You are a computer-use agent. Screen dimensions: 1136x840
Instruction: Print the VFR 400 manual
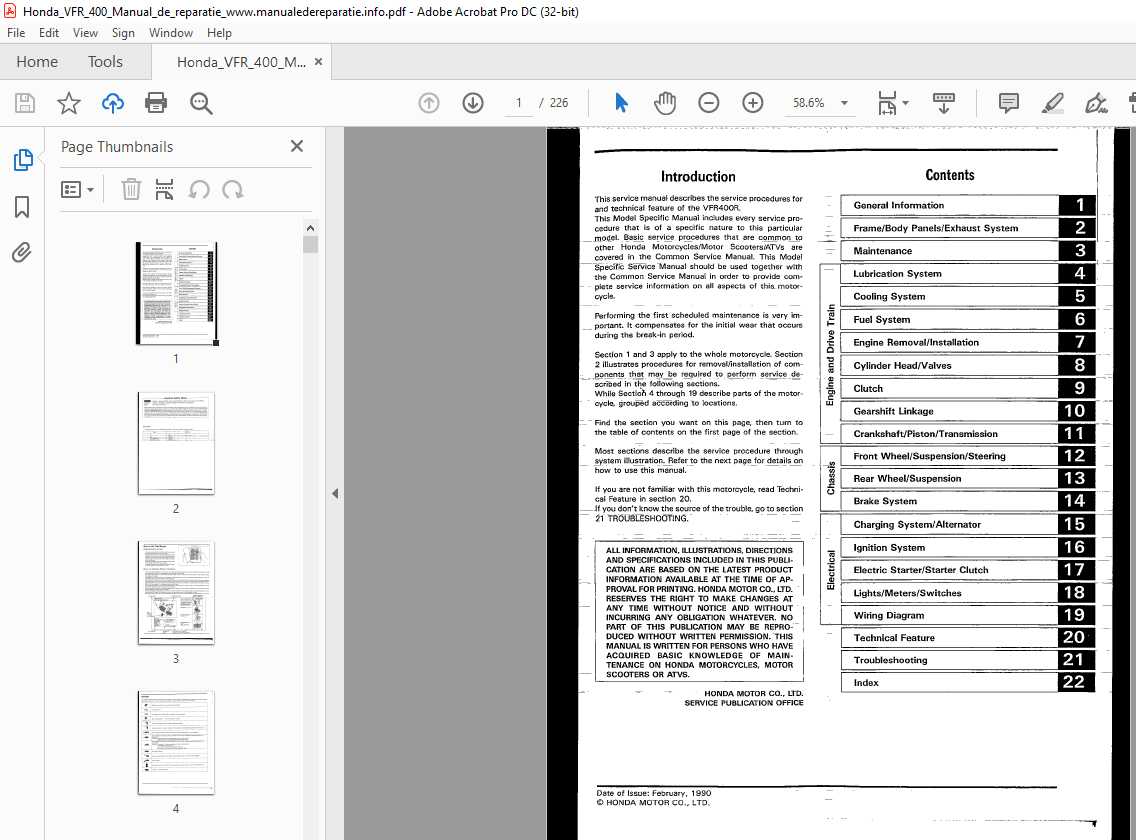click(157, 103)
